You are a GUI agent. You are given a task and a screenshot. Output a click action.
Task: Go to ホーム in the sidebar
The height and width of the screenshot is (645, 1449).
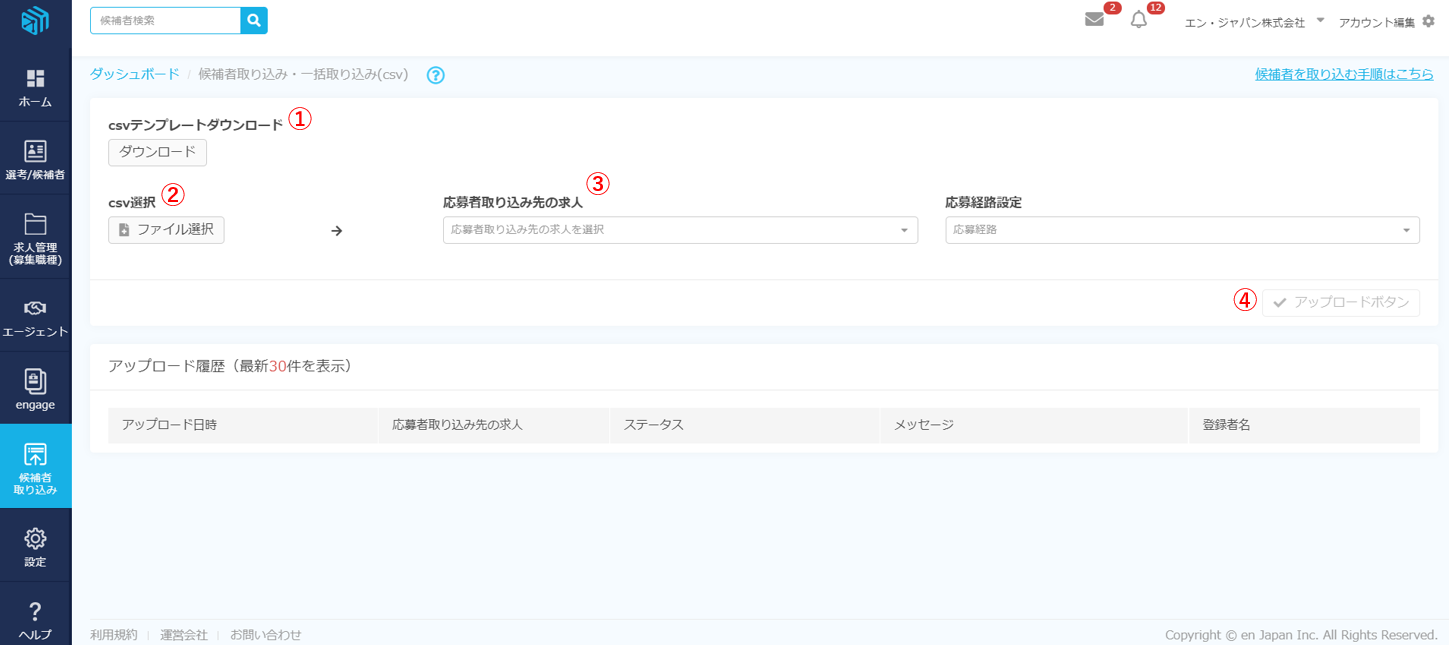35,88
